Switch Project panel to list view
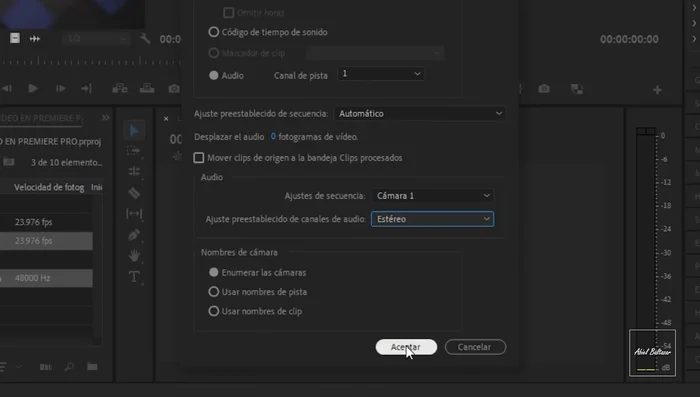Viewport: 700px width, 397px height. coord(3,367)
